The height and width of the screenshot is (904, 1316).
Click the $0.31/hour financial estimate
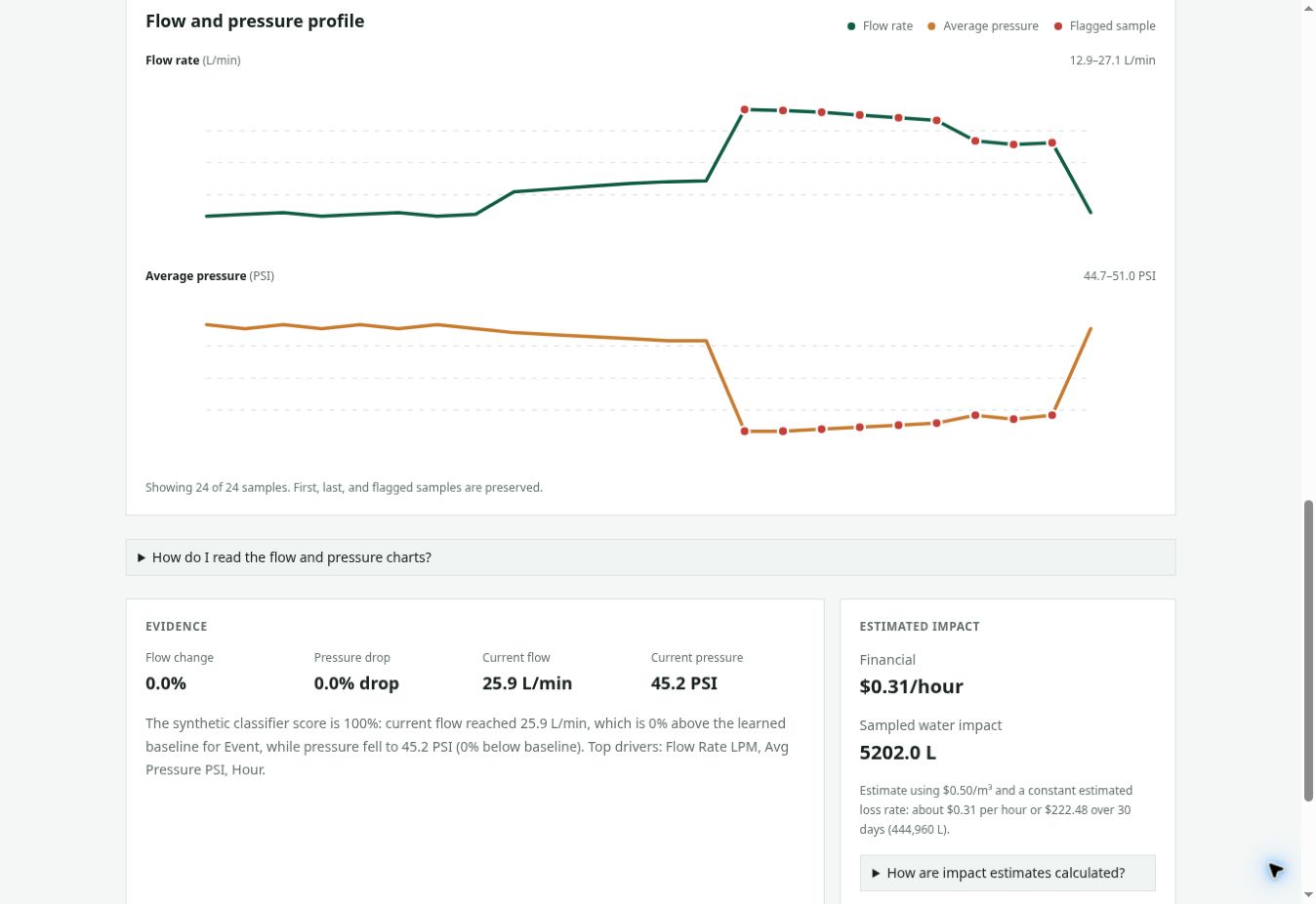tap(911, 686)
